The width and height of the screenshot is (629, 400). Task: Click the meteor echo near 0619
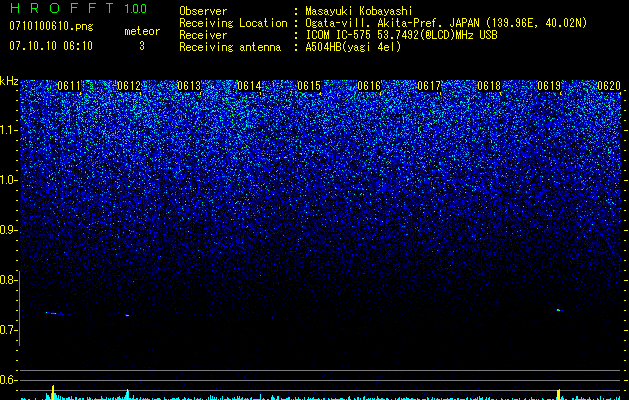pos(559,310)
